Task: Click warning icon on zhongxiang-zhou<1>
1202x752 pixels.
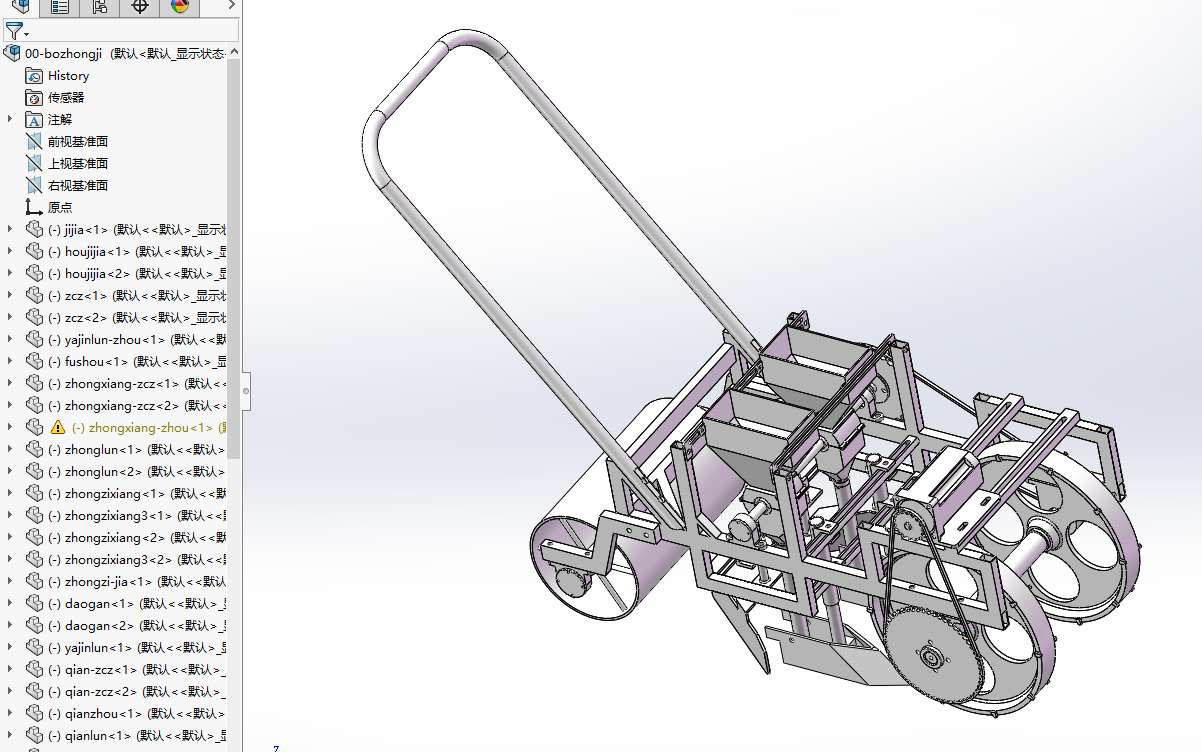Action: [x=58, y=428]
